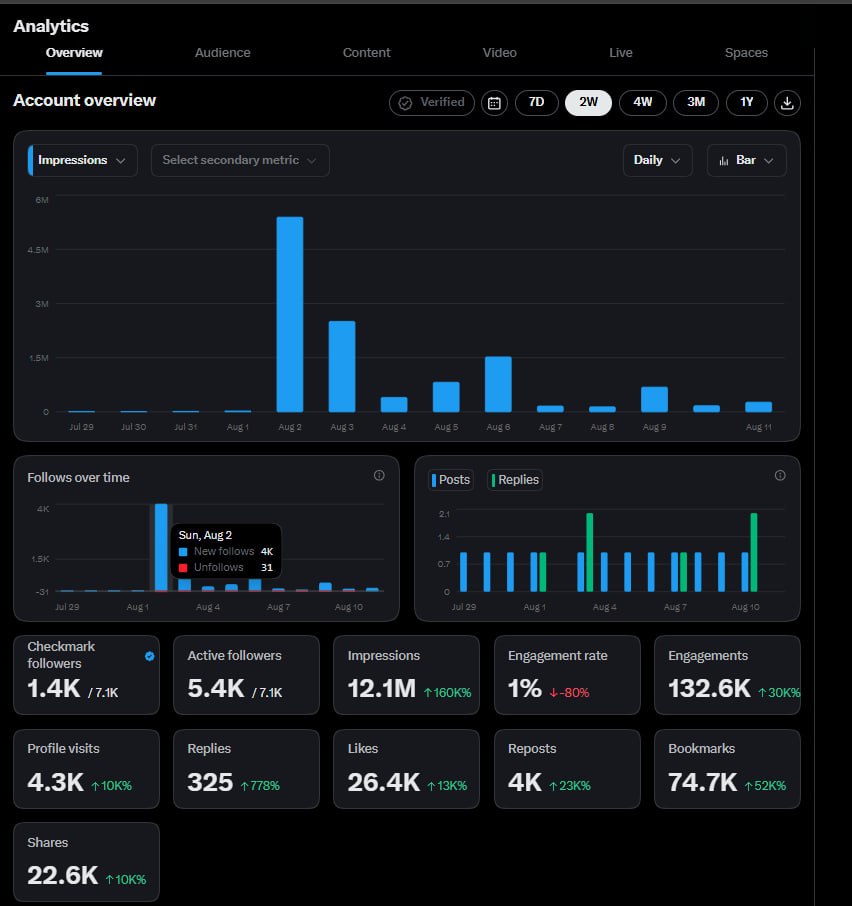This screenshot has width=852, height=906.
Task: Click the download data icon
Action: click(x=787, y=103)
